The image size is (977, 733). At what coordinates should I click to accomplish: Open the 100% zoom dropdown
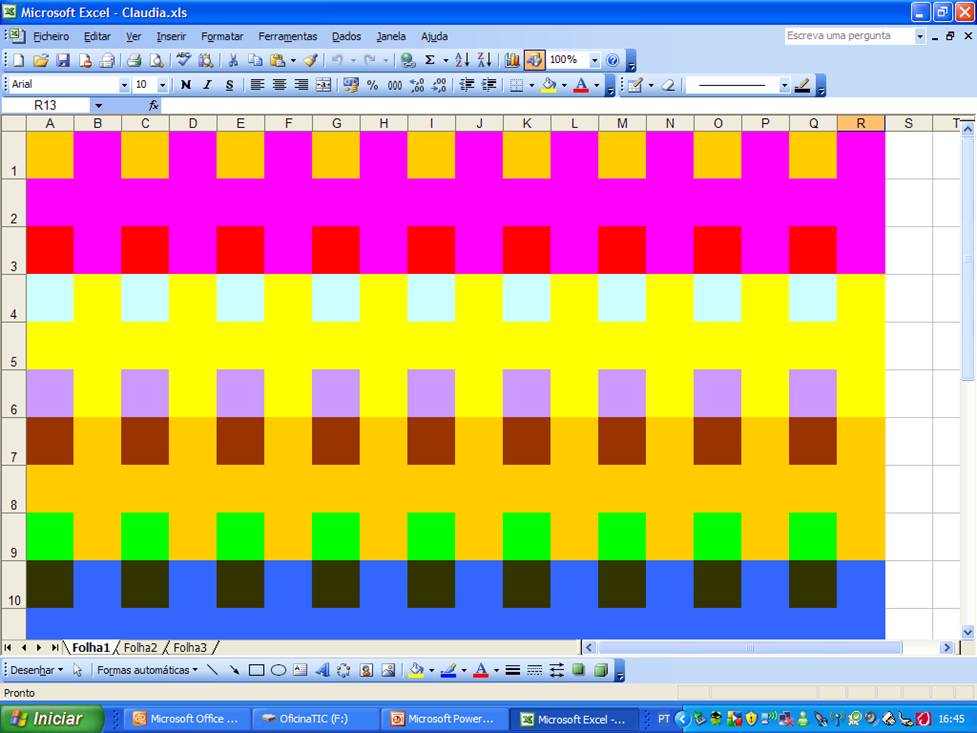click(x=594, y=60)
